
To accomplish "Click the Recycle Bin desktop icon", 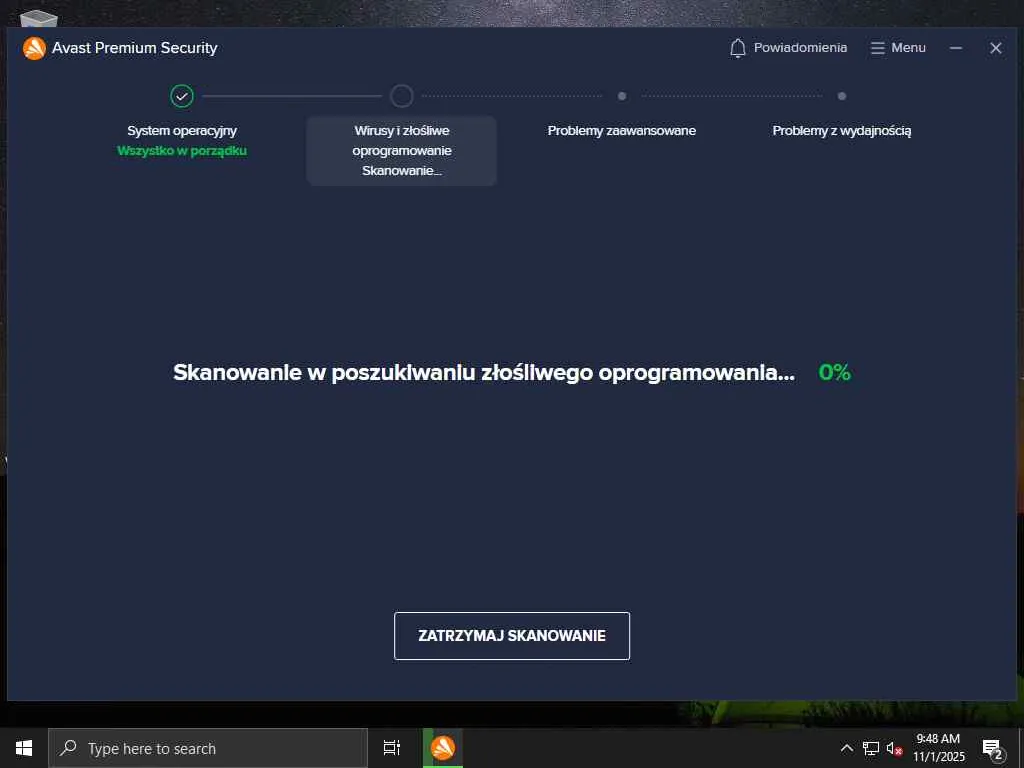I will coord(39,18).
